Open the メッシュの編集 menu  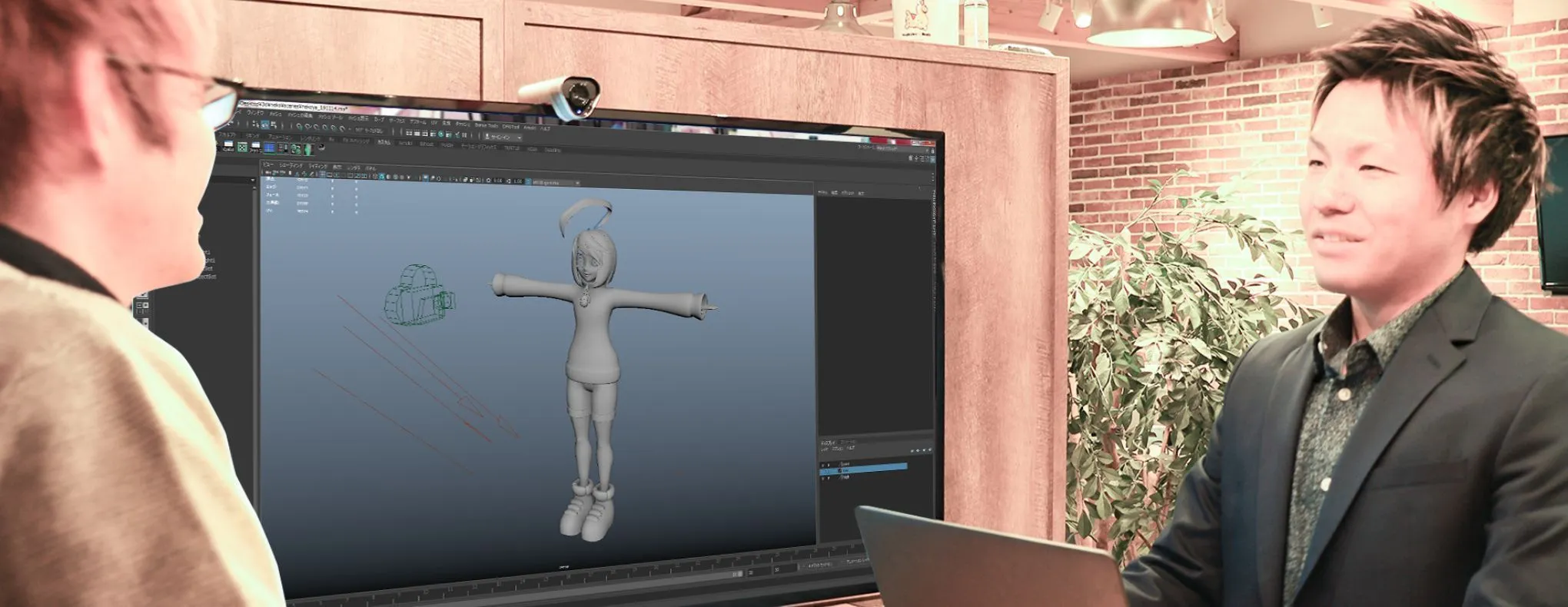pos(301,116)
